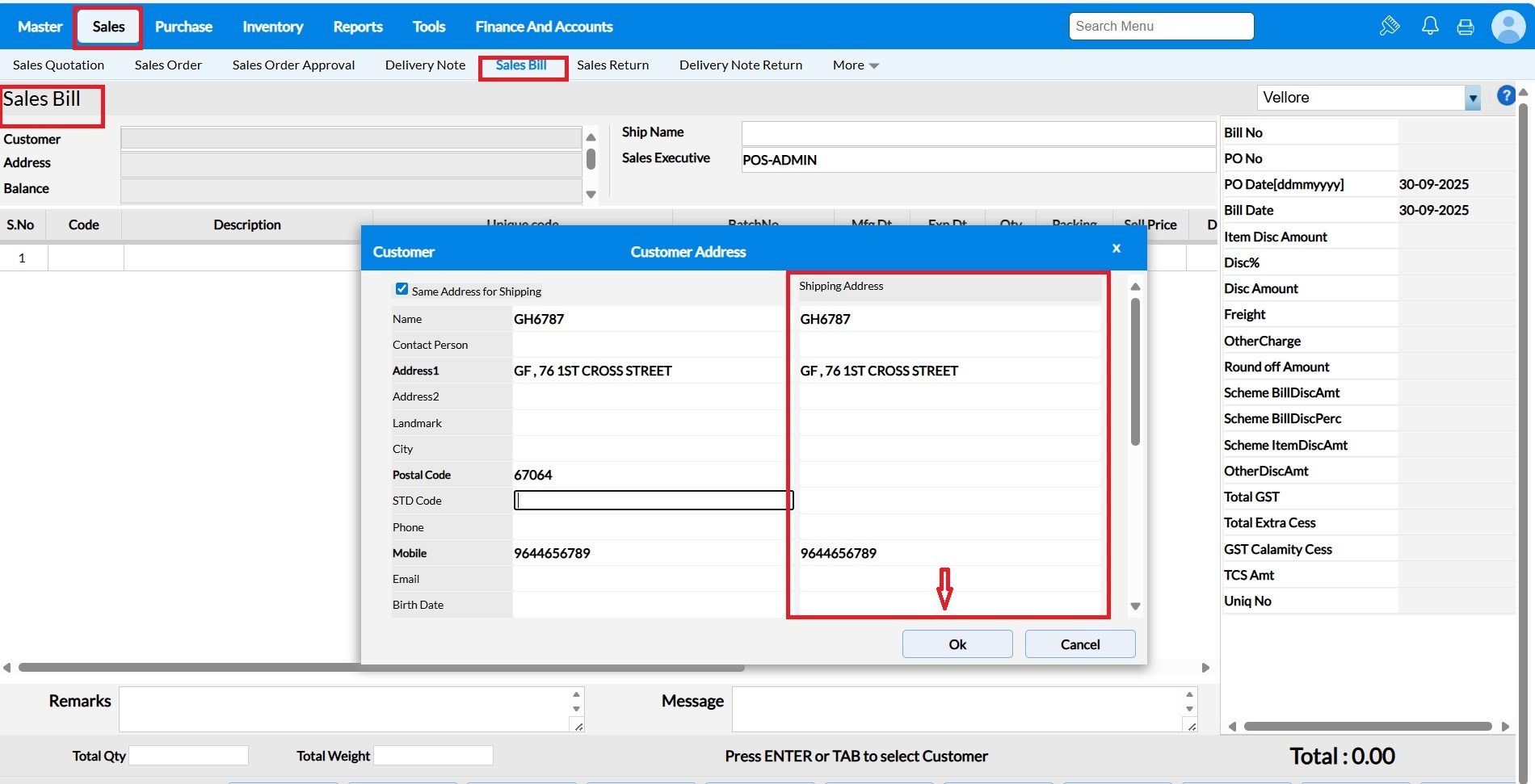Expand the Vellore branch dropdown
This screenshot has width=1535, height=784.
pyautogui.click(x=1472, y=99)
